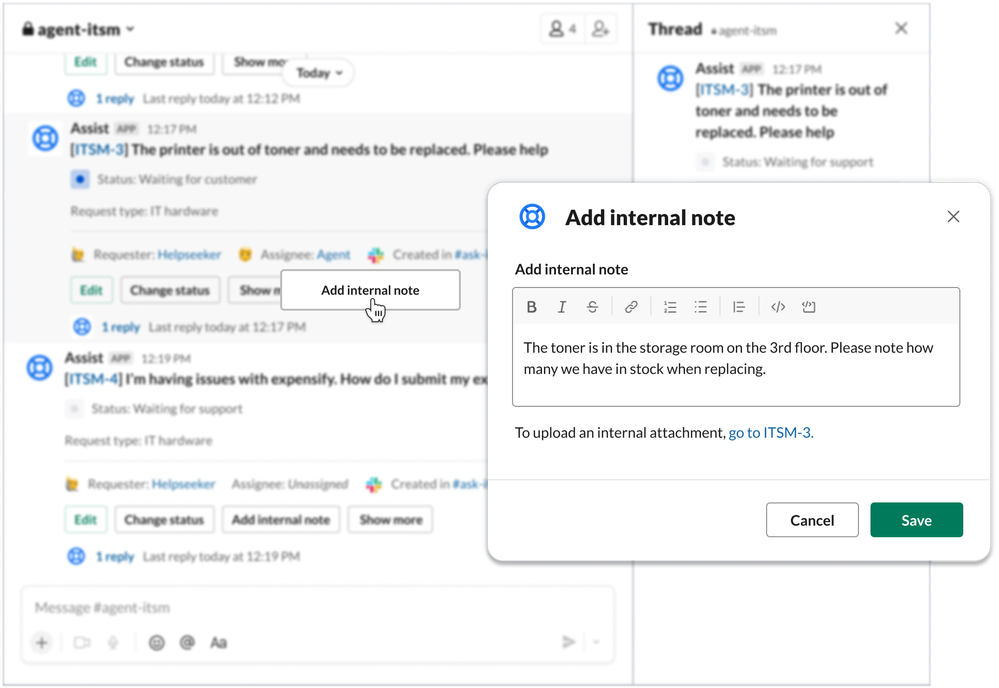Open 1 reply at 12:12 PM

pos(115,99)
